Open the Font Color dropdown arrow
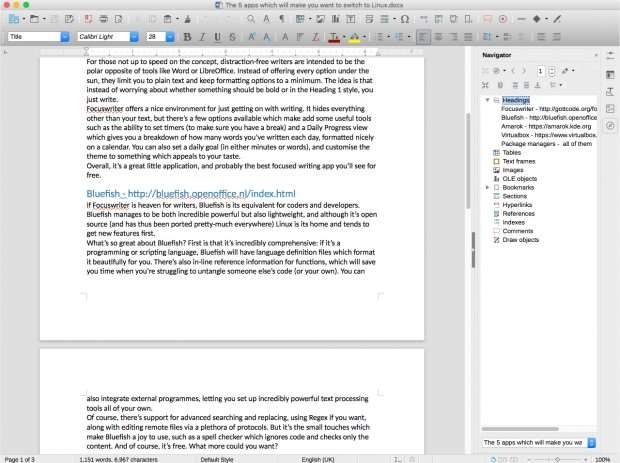Screen dimensions: 620x463 click(344, 37)
